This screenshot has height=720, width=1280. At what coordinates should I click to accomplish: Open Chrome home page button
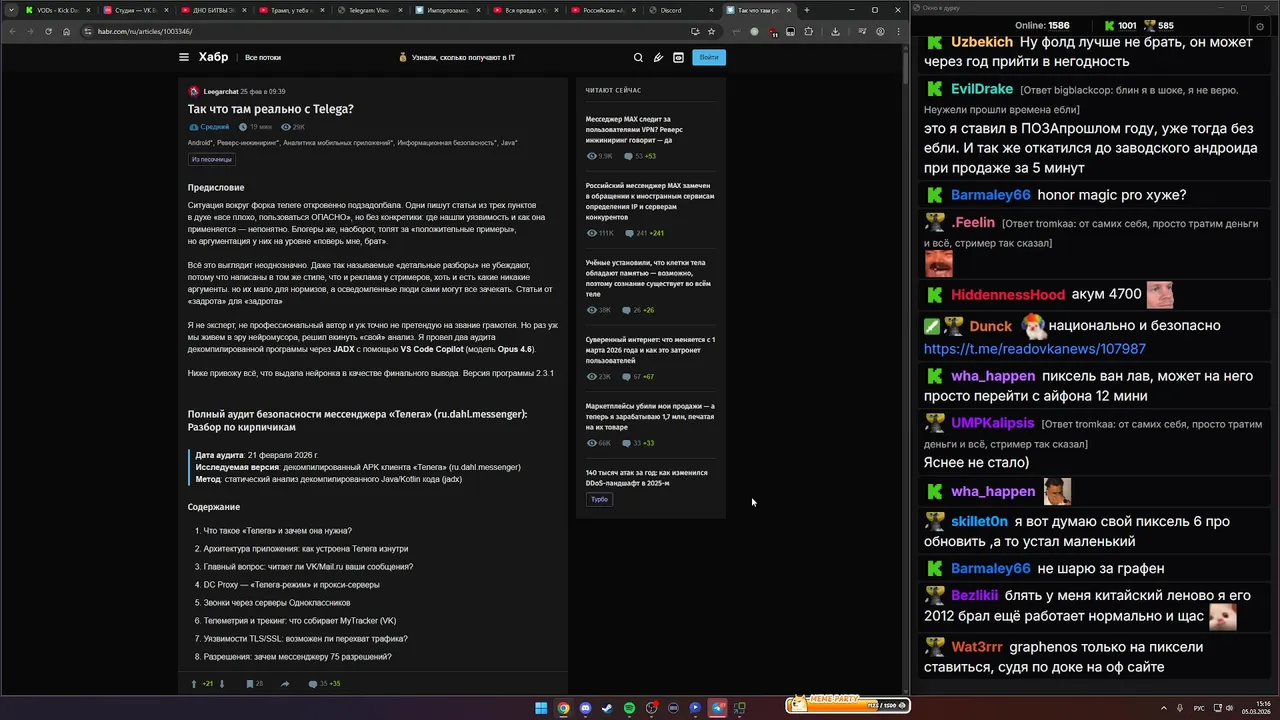66,31
